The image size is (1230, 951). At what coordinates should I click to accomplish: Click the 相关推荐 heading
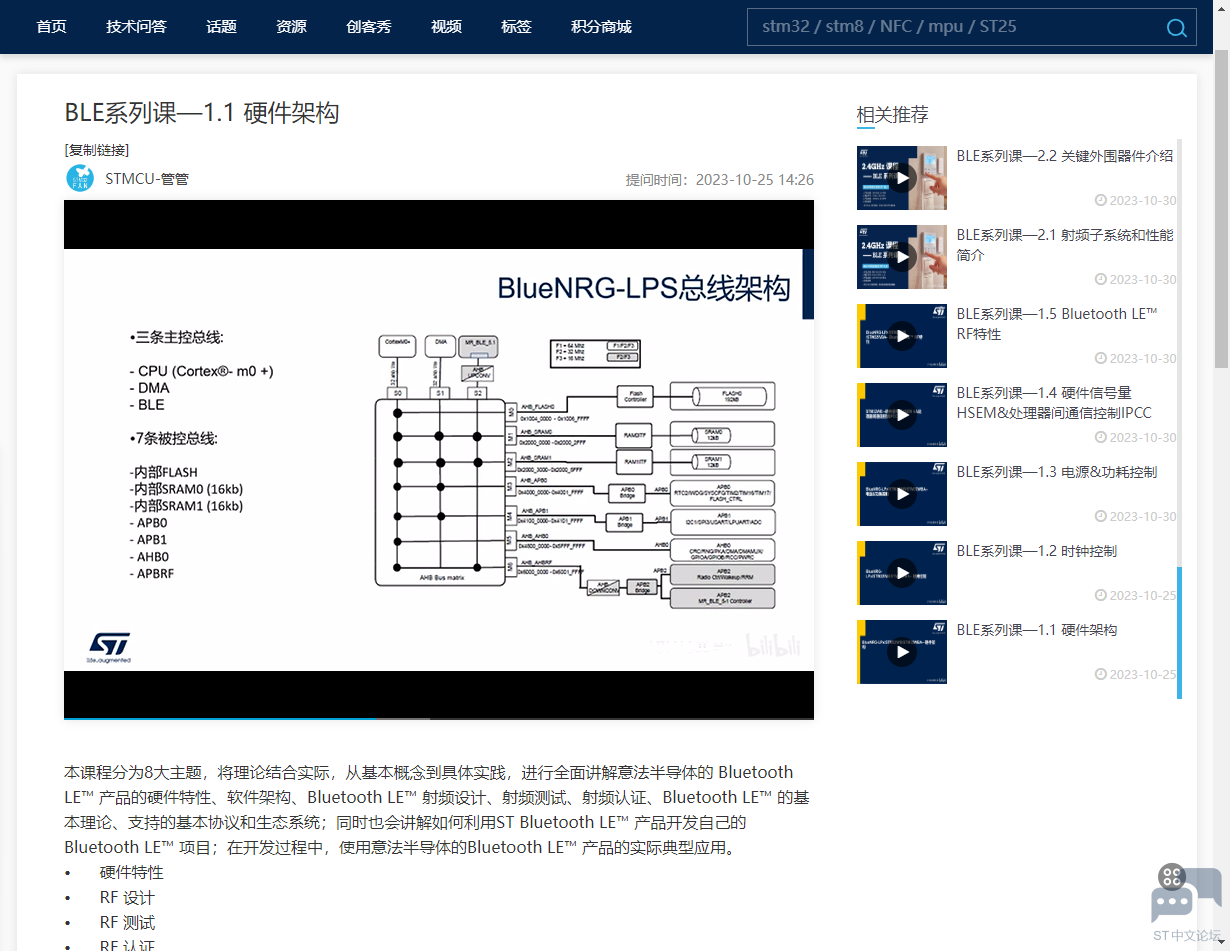coord(893,115)
